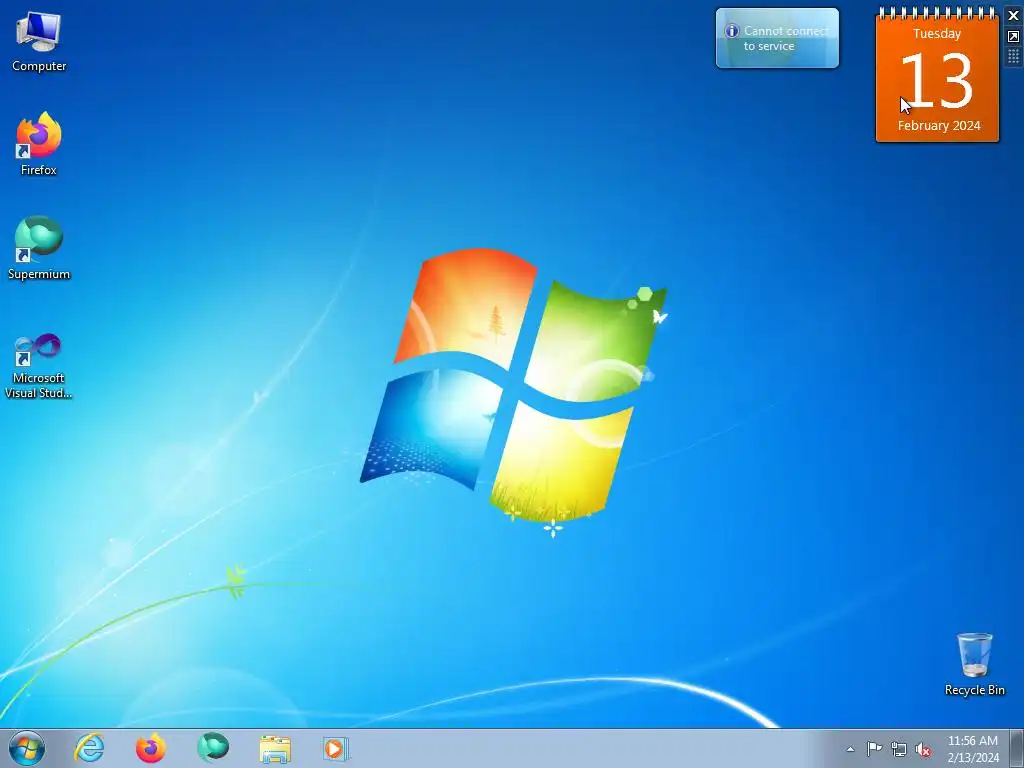Grab the calendar gadget drag handle

(1014, 57)
